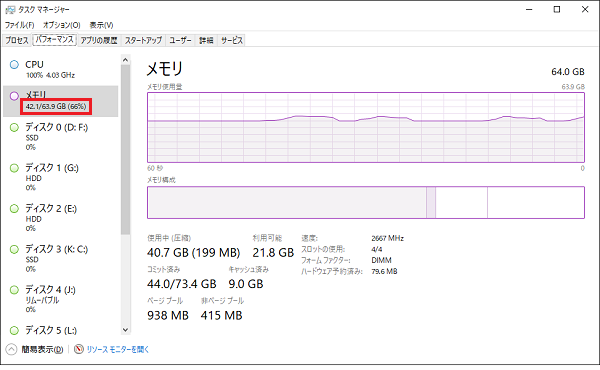This screenshot has height=370, width=600.
Task: Click the 415 MB non-paged pool value
Action: [x=222, y=316]
